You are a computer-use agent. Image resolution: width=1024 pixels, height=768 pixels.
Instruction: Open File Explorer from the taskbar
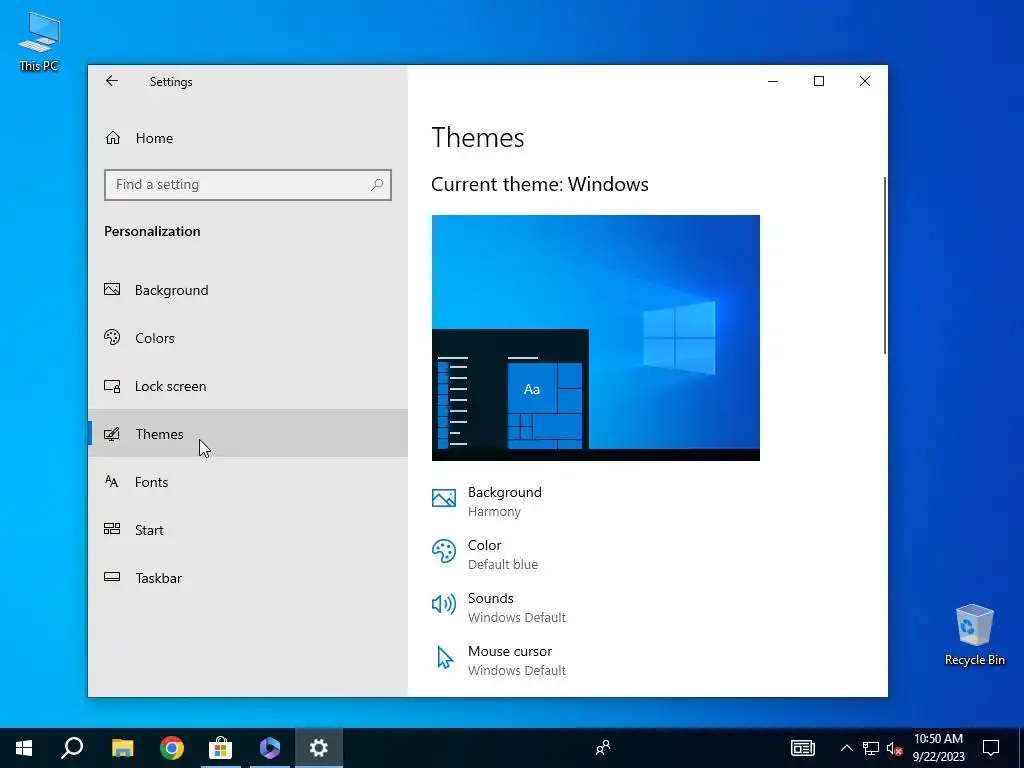pyautogui.click(x=122, y=748)
